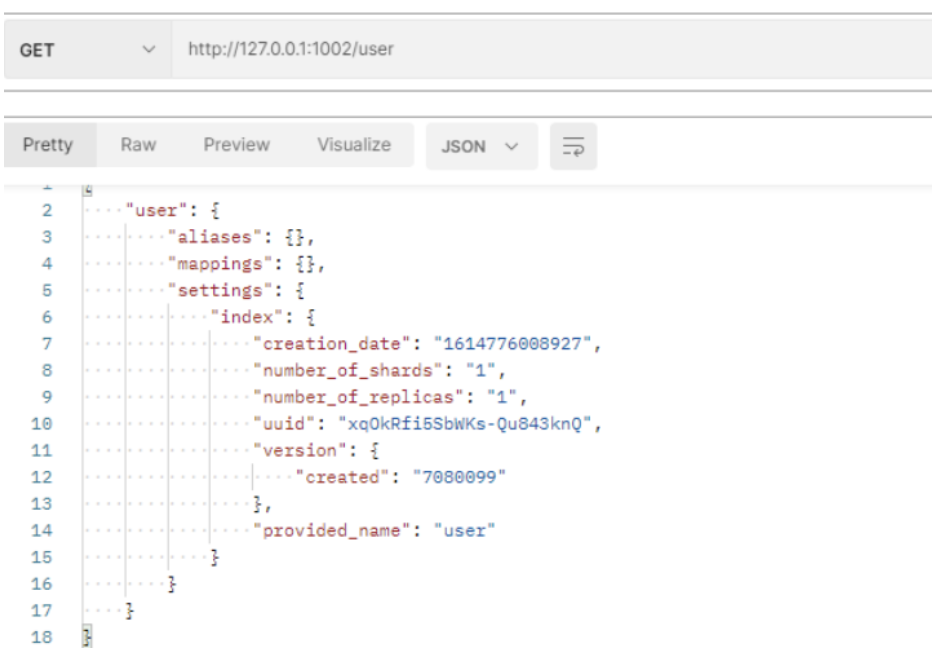Open the Preview response tab
The height and width of the screenshot is (672, 932).
click(x=237, y=145)
